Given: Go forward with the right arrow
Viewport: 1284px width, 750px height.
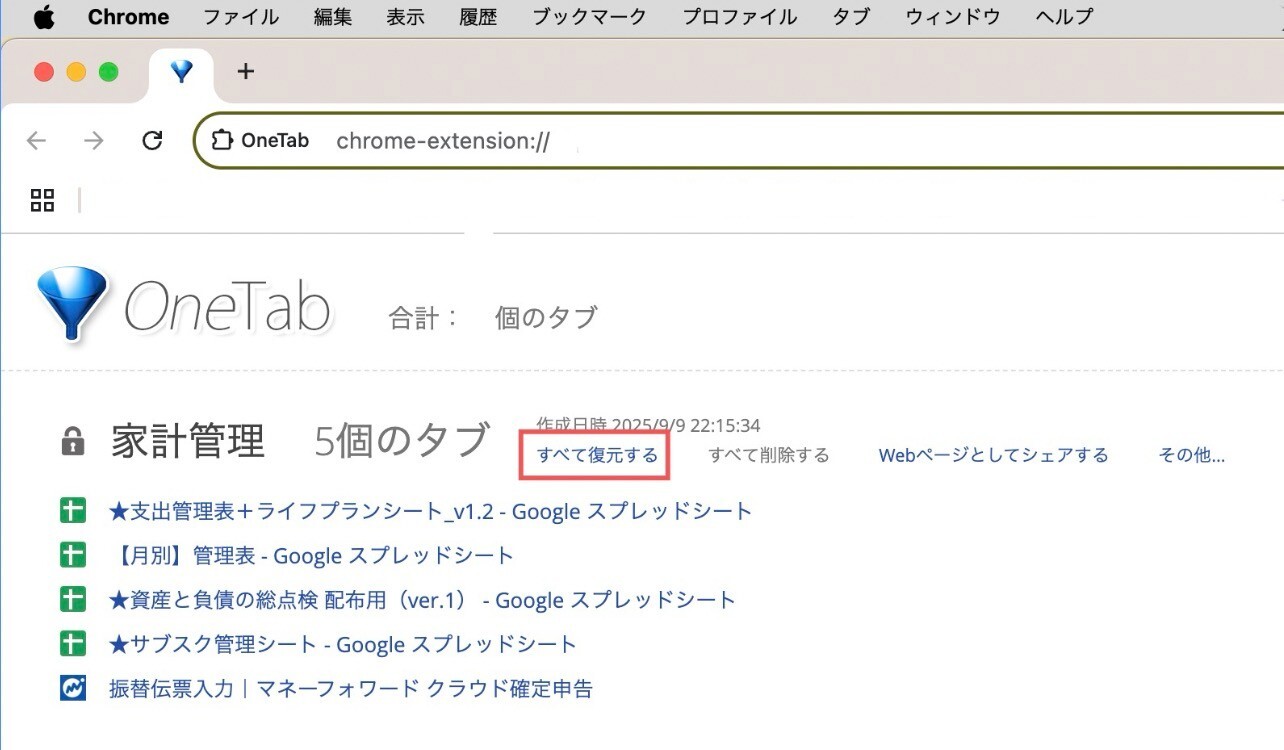Looking at the screenshot, I should (94, 141).
